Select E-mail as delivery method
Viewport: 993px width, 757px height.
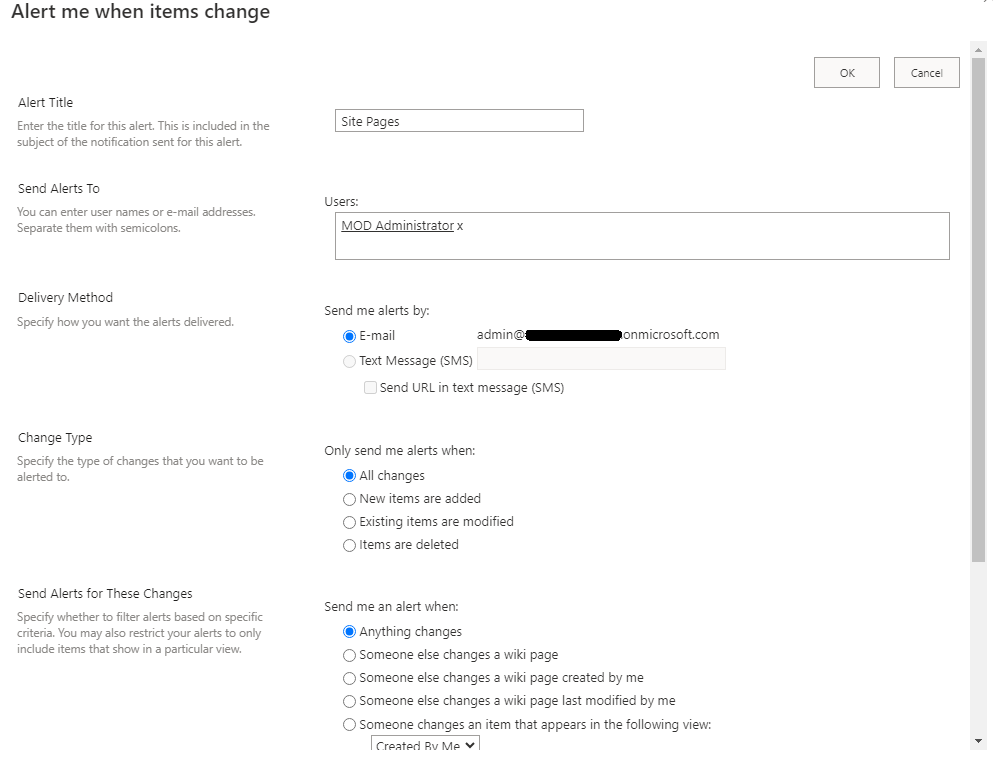(349, 336)
